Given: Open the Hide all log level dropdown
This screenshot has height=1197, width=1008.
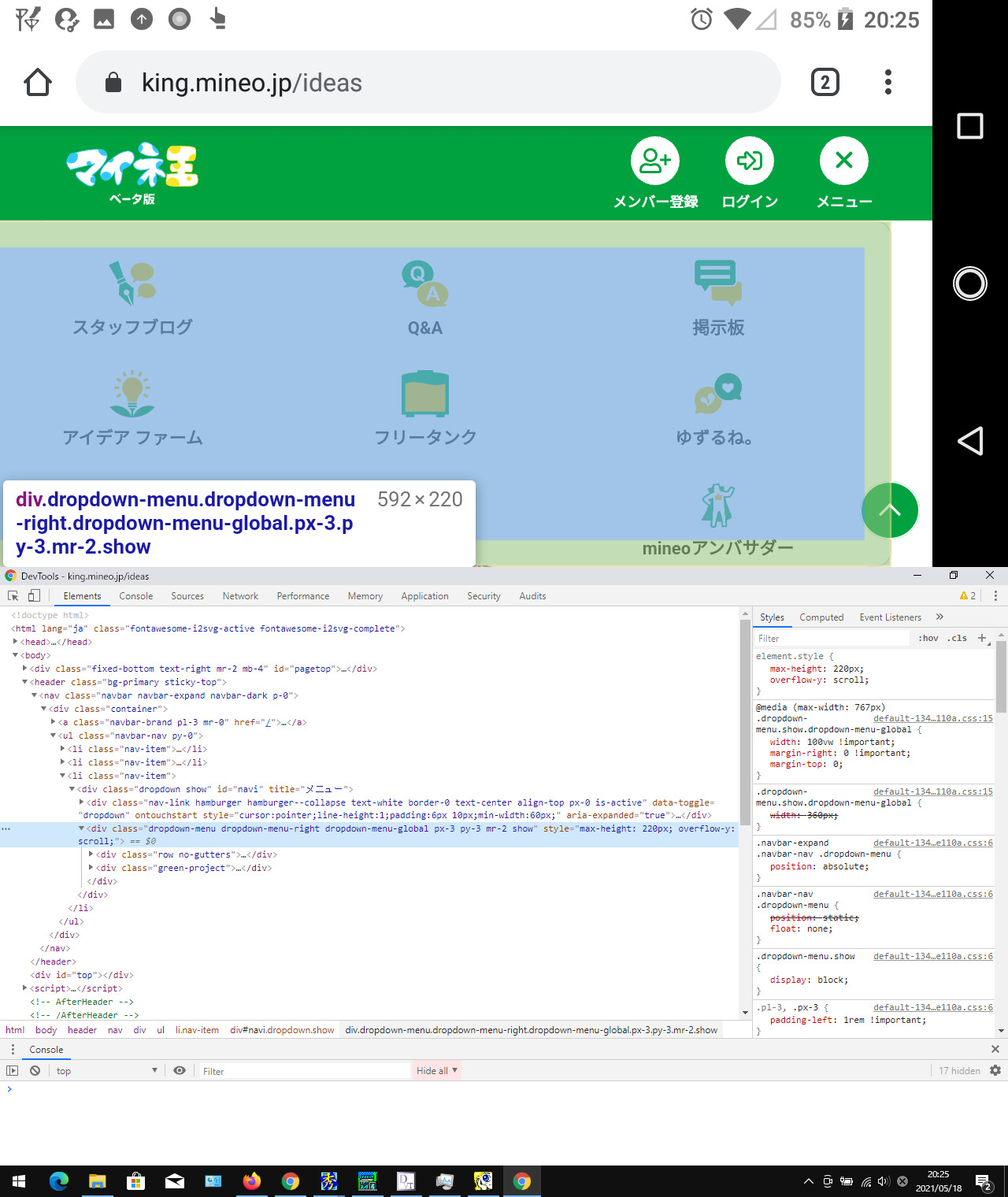Looking at the screenshot, I should point(436,1071).
